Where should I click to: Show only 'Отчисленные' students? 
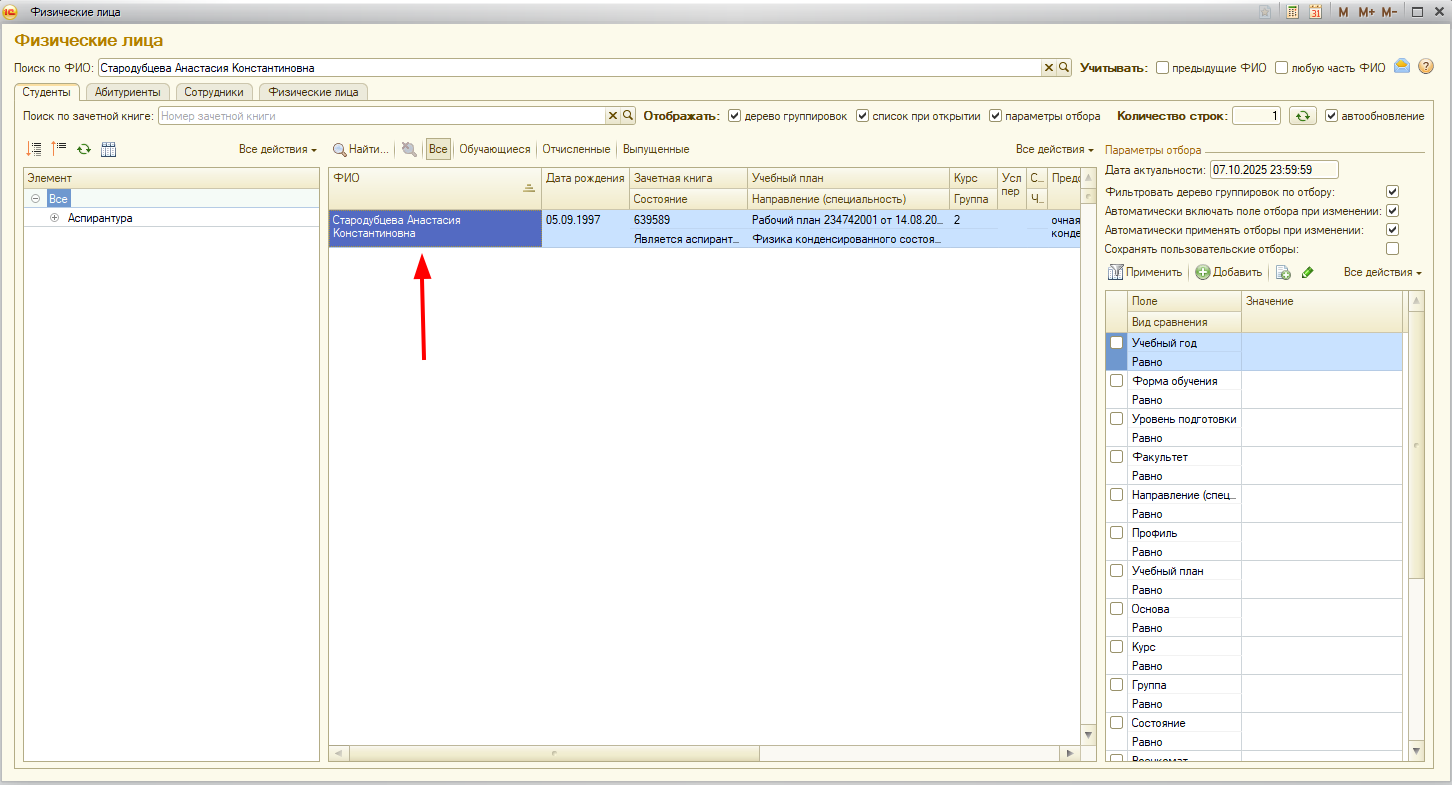coord(575,149)
